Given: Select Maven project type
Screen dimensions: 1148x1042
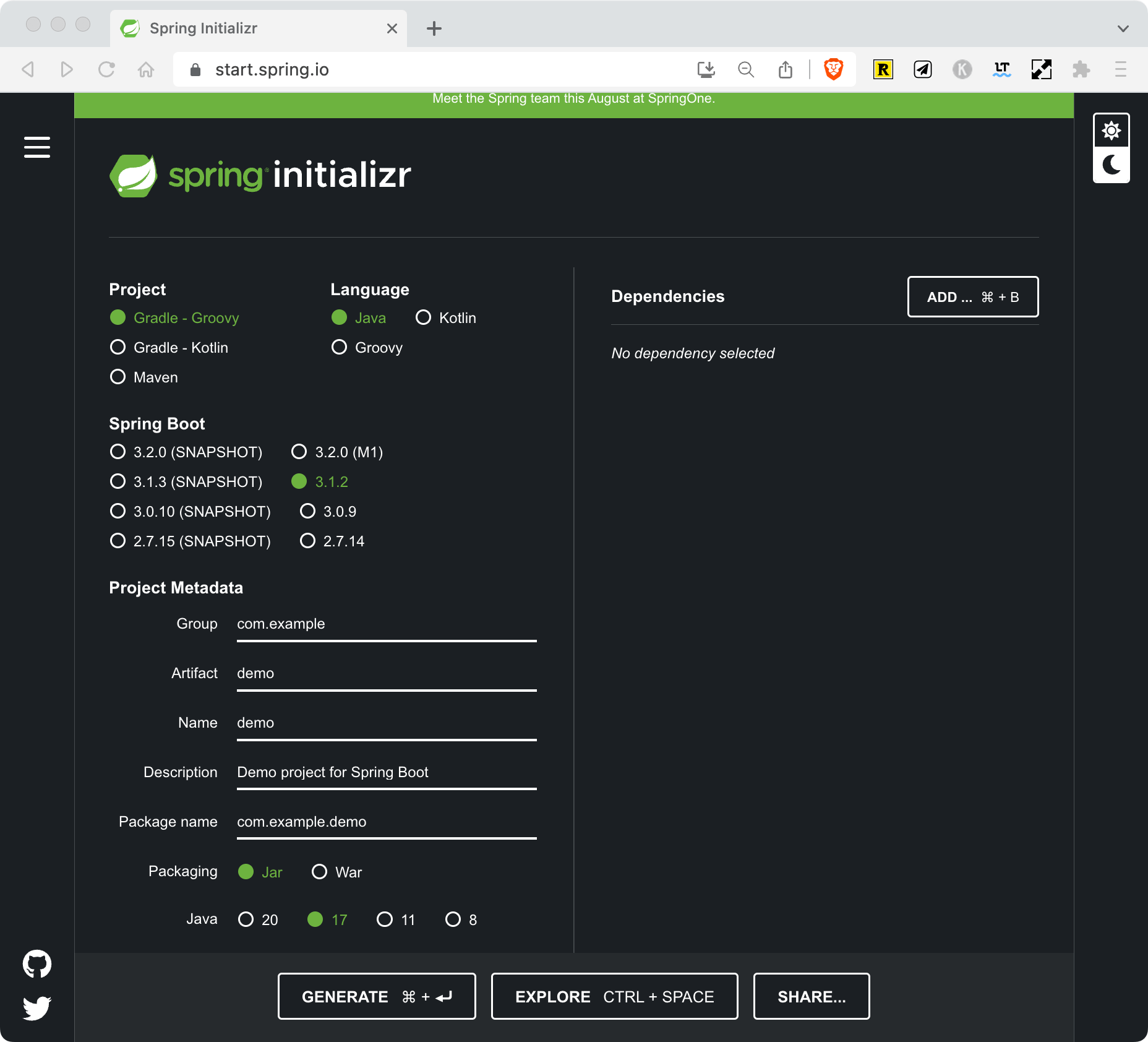Looking at the screenshot, I should [x=118, y=377].
